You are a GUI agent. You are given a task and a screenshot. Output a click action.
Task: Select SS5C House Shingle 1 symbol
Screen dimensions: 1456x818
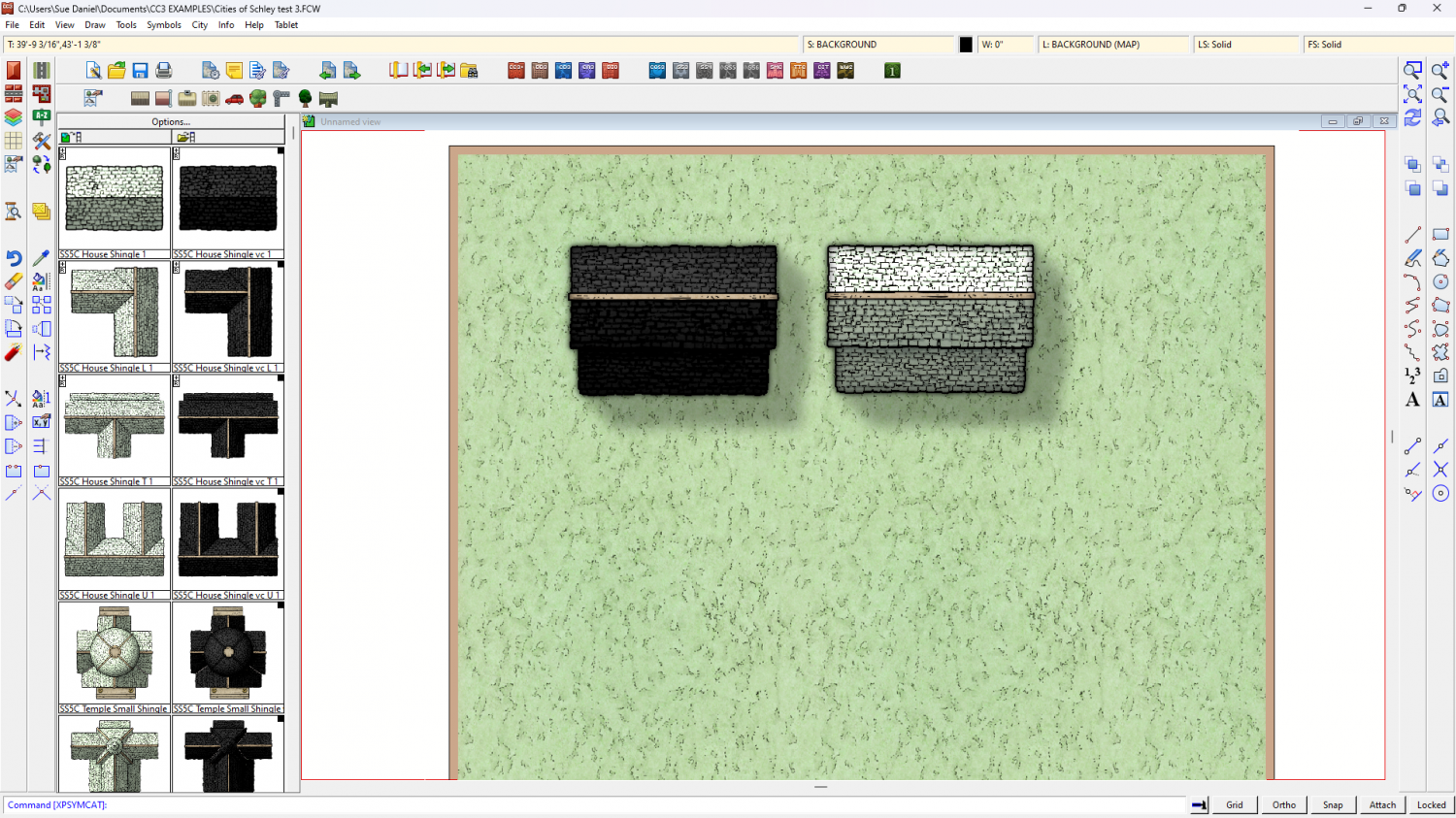point(115,203)
